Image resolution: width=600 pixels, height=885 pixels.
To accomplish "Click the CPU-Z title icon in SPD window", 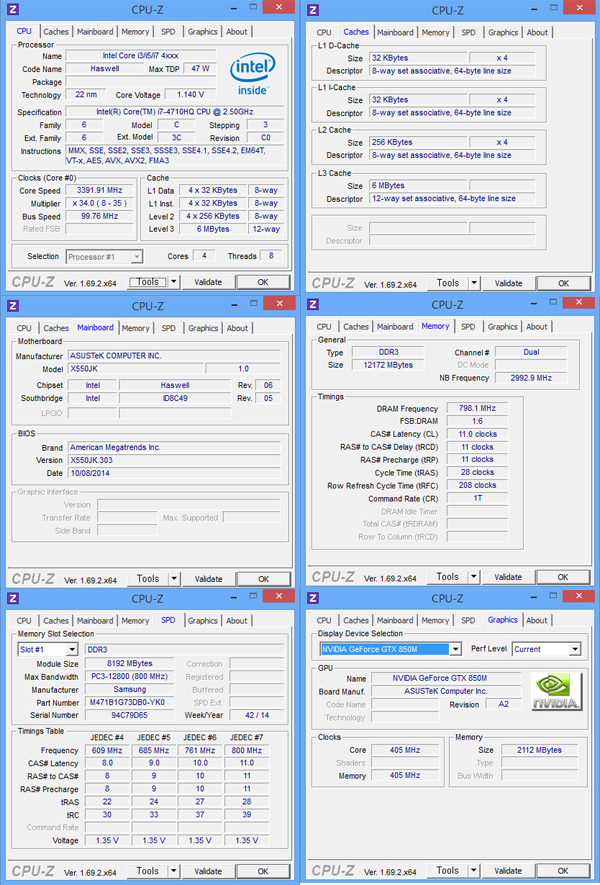I will pyautogui.click(x=13, y=598).
